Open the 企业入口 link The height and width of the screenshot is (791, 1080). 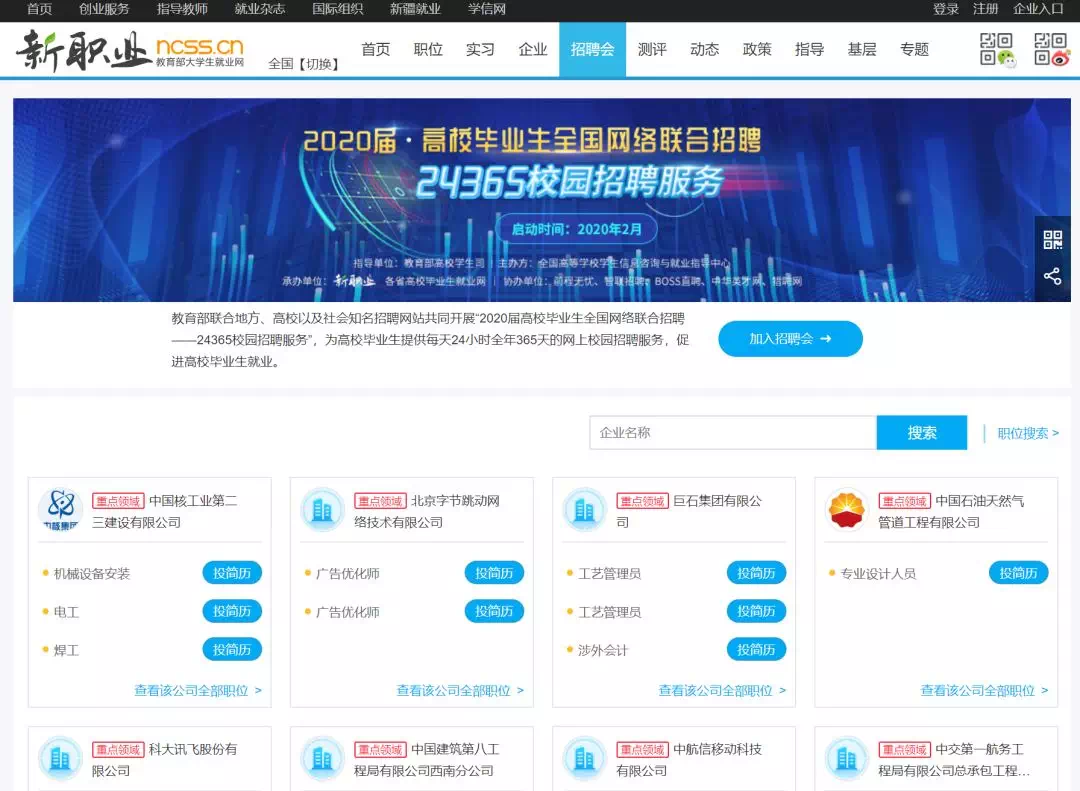coord(1038,9)
